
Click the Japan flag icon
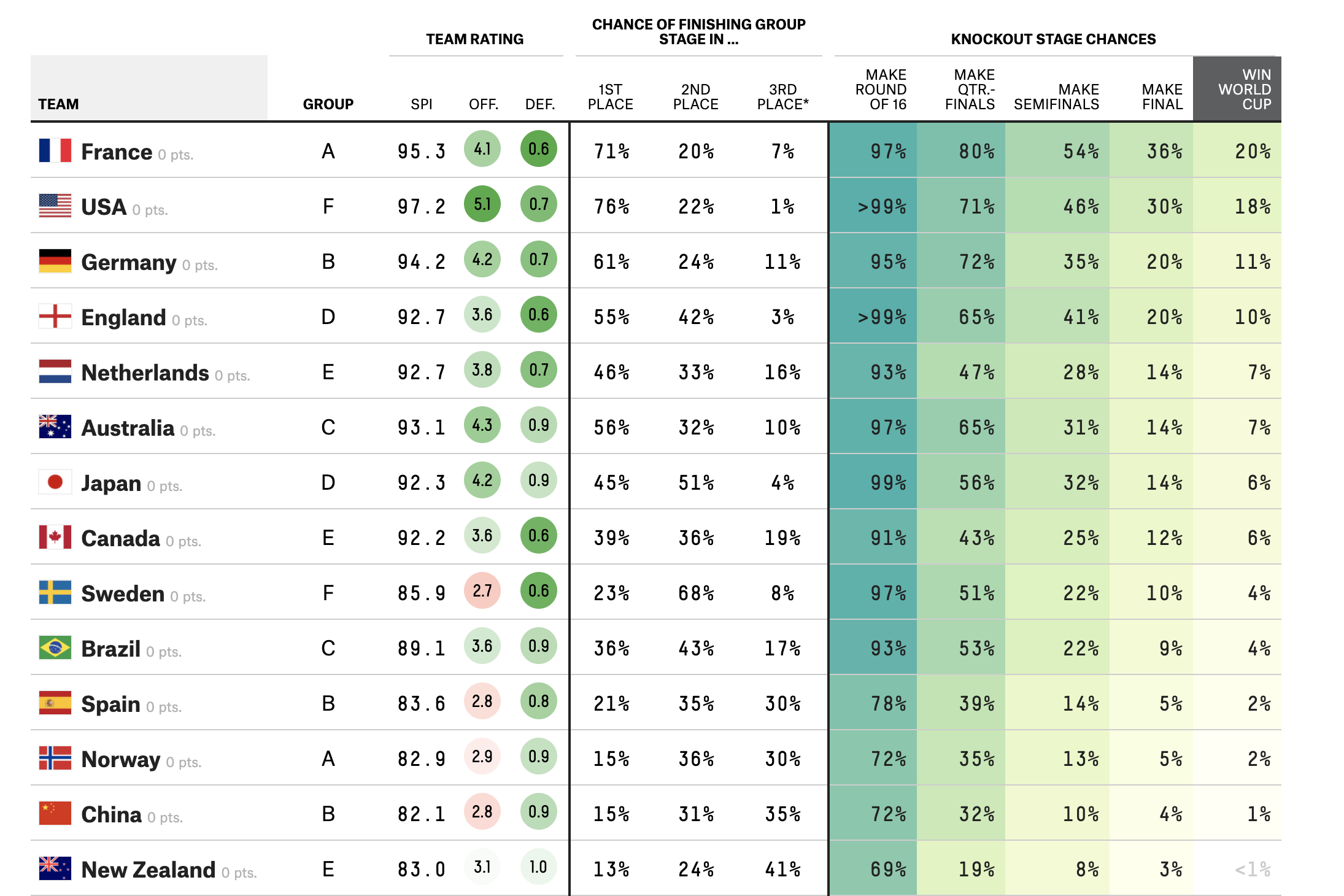pyautogui.click(x=55, y=482)
